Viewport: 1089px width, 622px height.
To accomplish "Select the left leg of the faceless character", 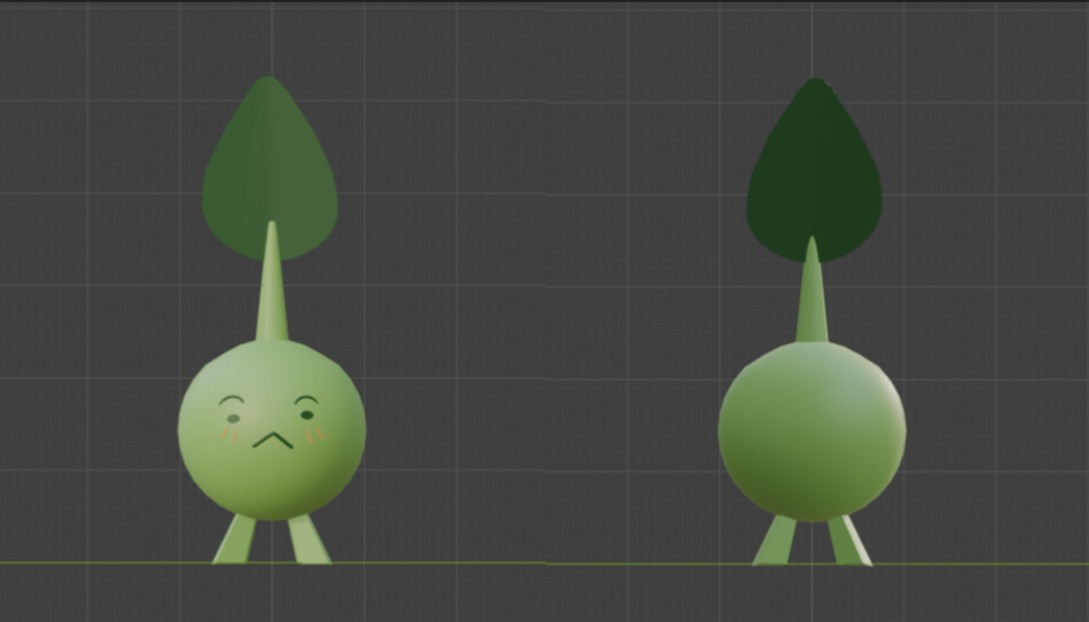I will click(774, 539).
